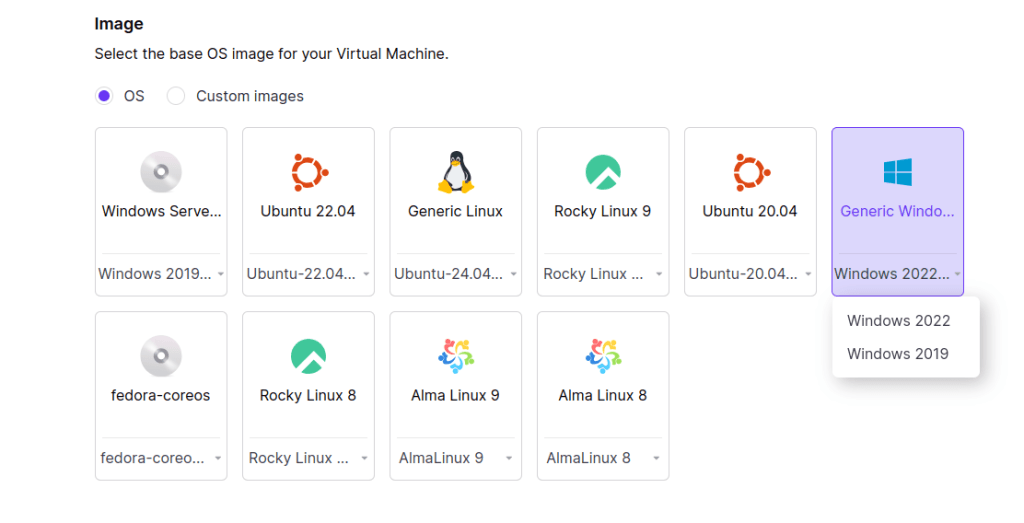Viewport: 1024px width, 523px height.
Task: Select the Rocky Linux 9 card title
Action: click(602, 212)
